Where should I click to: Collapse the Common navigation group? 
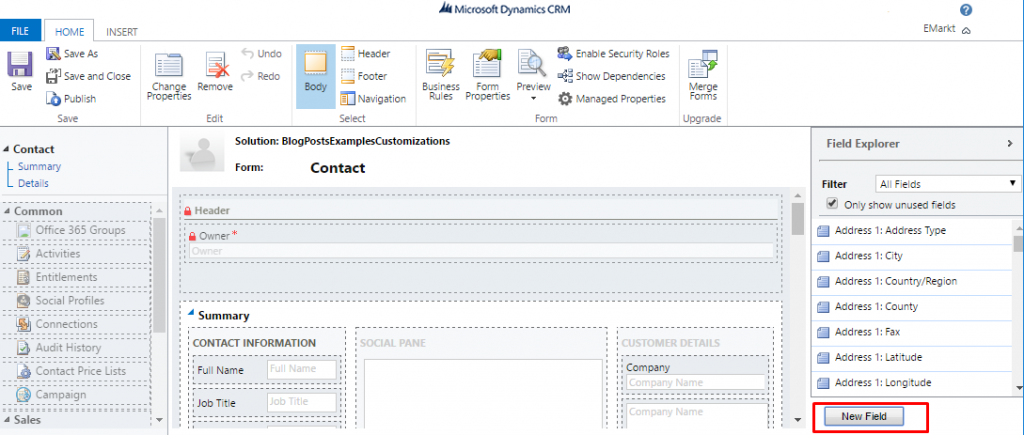pos(7,211)
